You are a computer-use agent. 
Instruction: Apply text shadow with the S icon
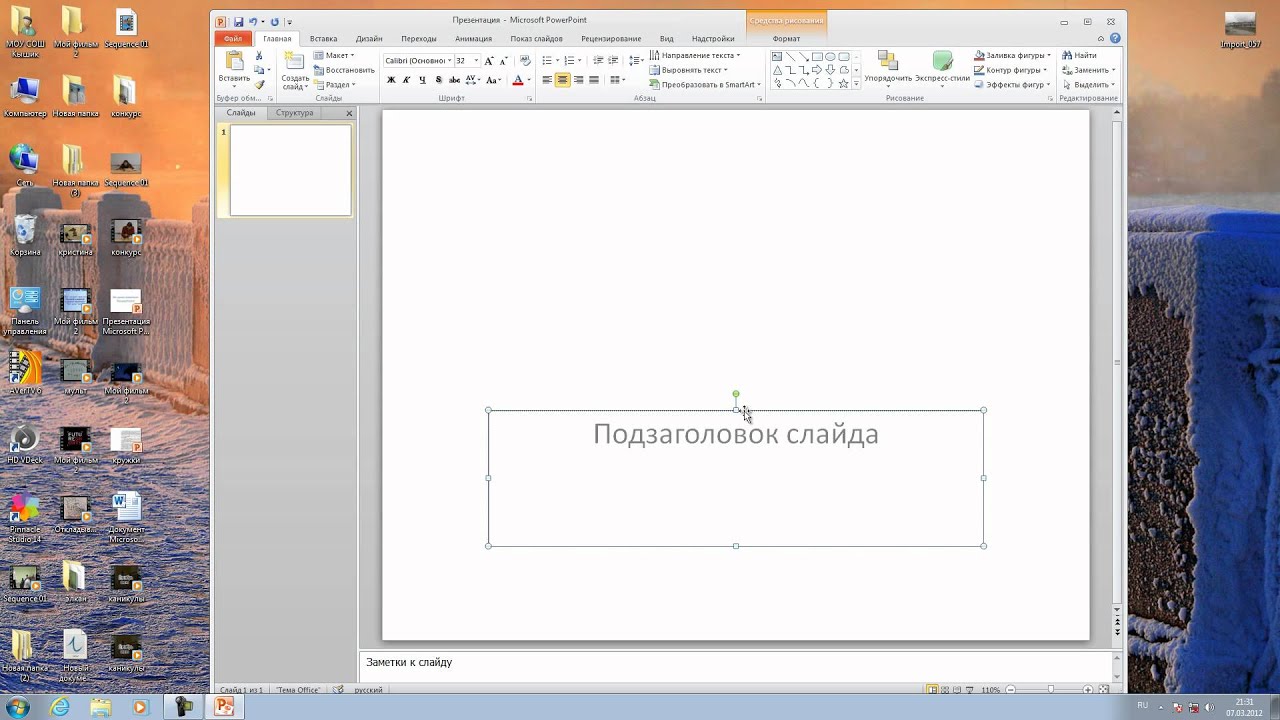pos(438,80)
